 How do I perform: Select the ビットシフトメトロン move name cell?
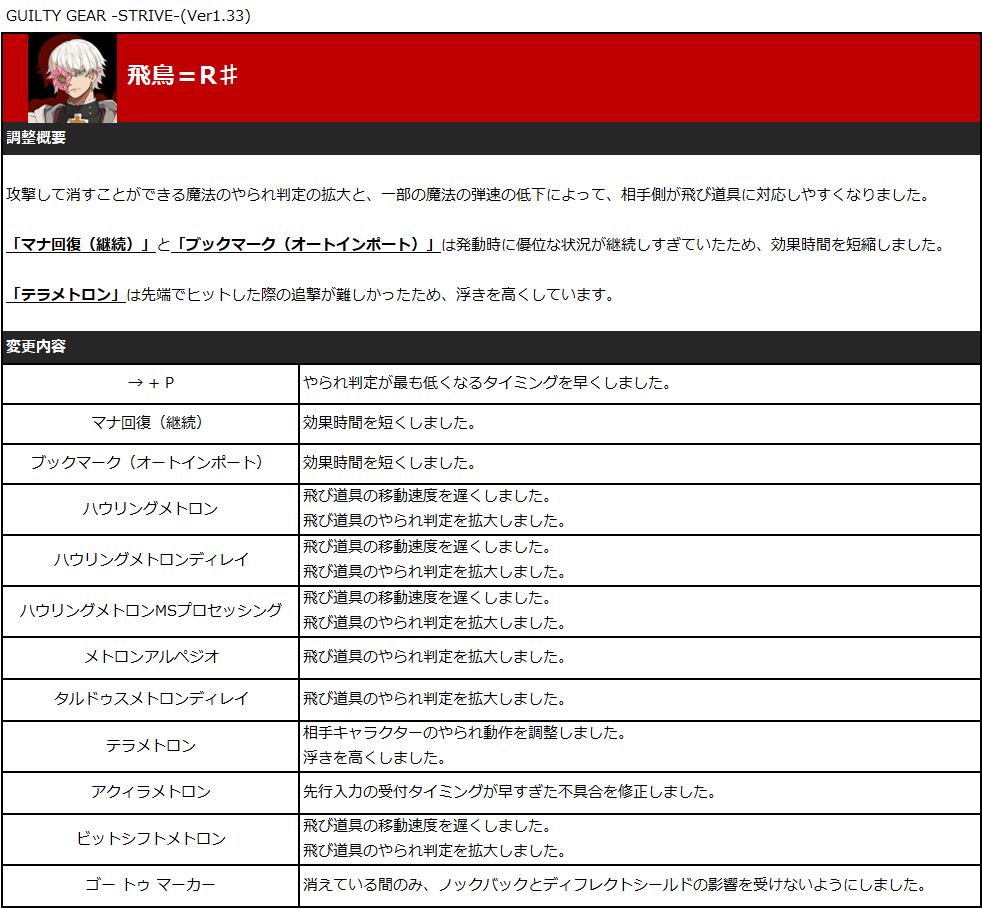point(151,839)
